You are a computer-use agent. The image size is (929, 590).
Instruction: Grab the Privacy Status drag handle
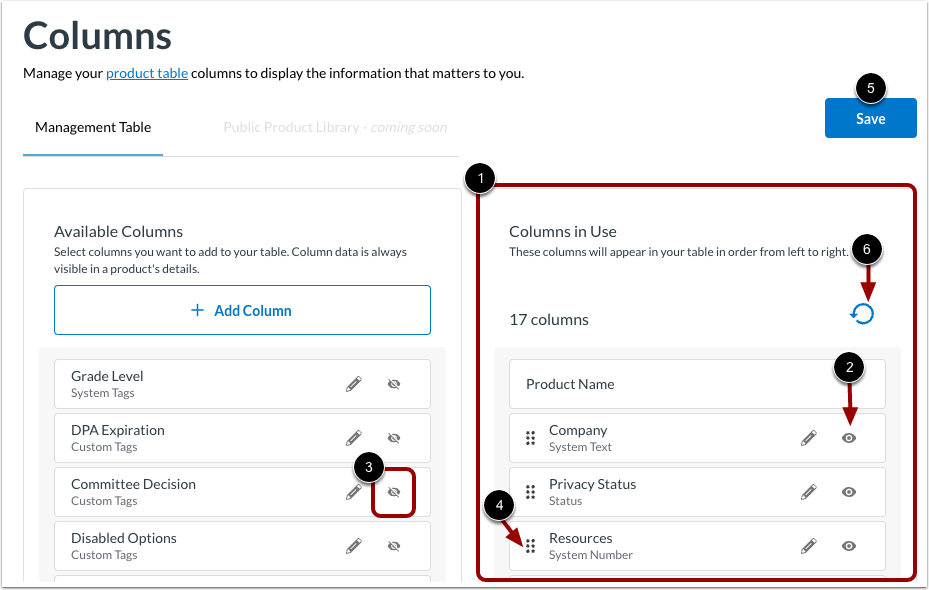pyautogui.click(x=530, y=492)
